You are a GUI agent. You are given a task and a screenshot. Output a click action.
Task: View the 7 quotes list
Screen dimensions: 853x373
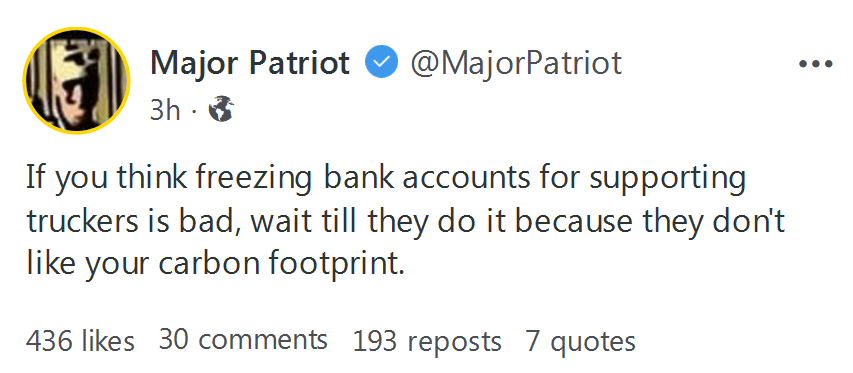point(580,343)
